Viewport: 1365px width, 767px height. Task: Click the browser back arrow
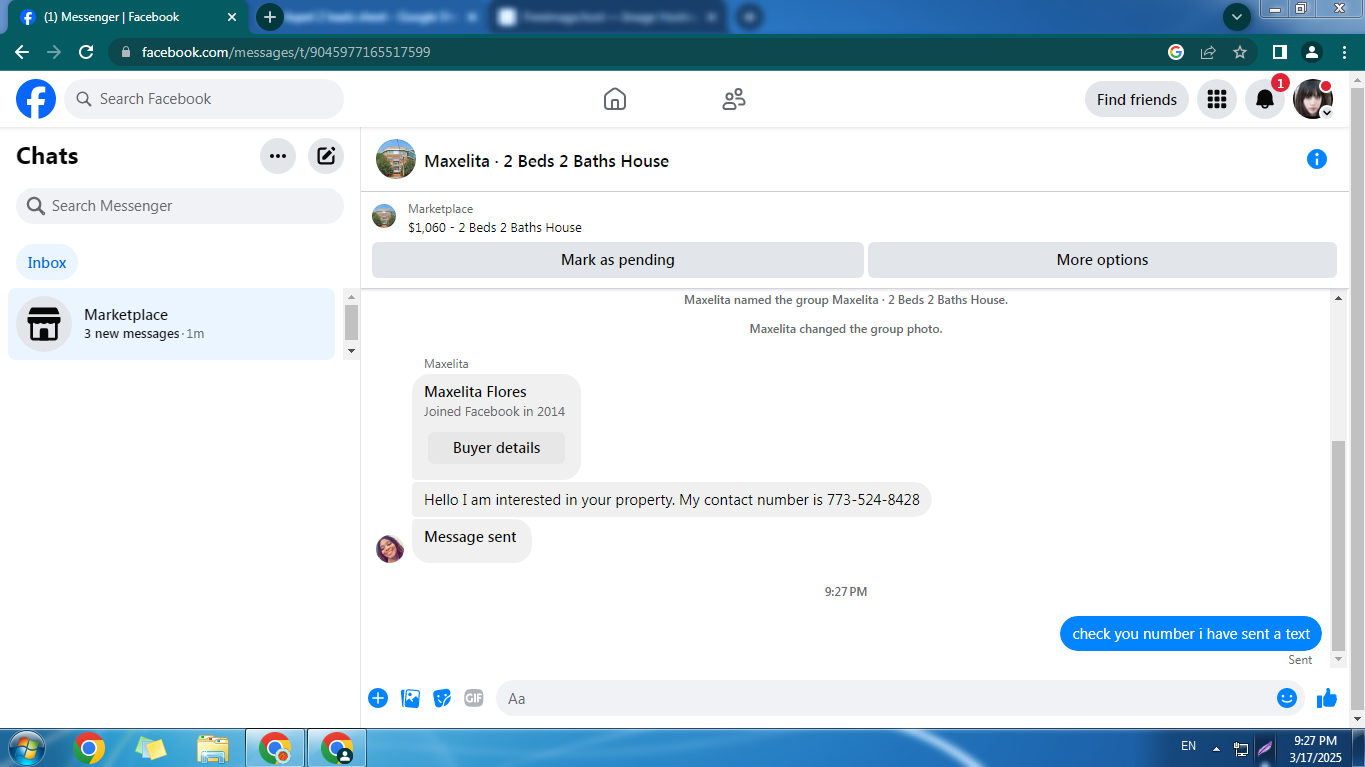click(22, 52)
